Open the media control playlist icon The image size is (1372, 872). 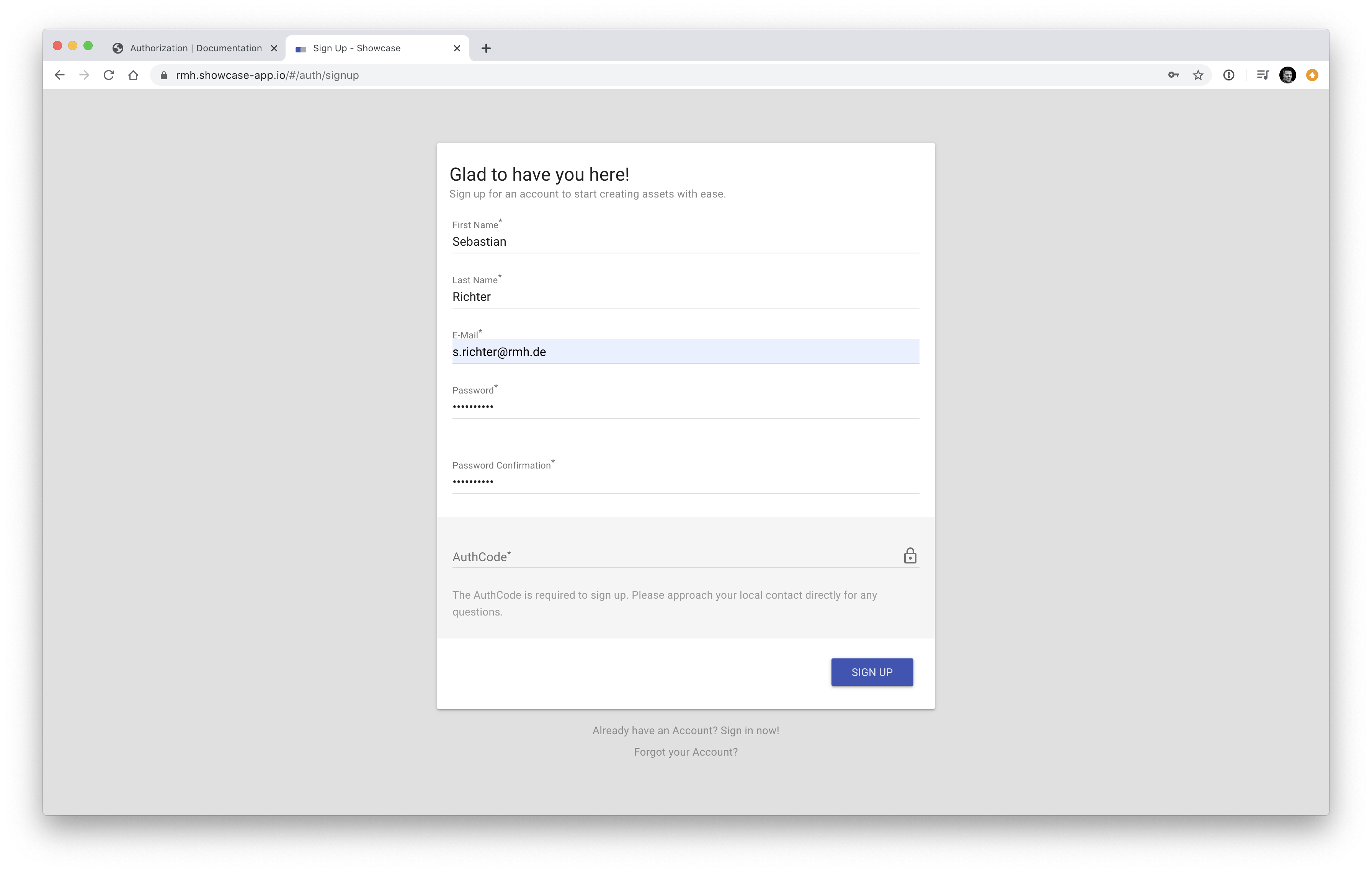pyautogui.click(x=1263, y=75)
